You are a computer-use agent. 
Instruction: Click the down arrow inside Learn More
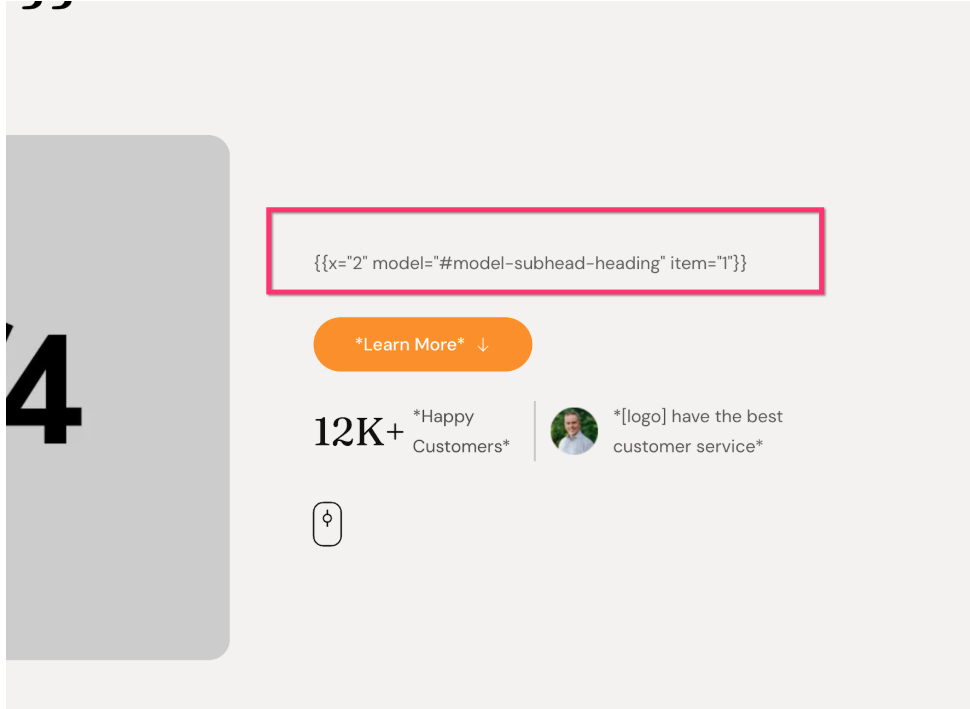coord(483,344)
